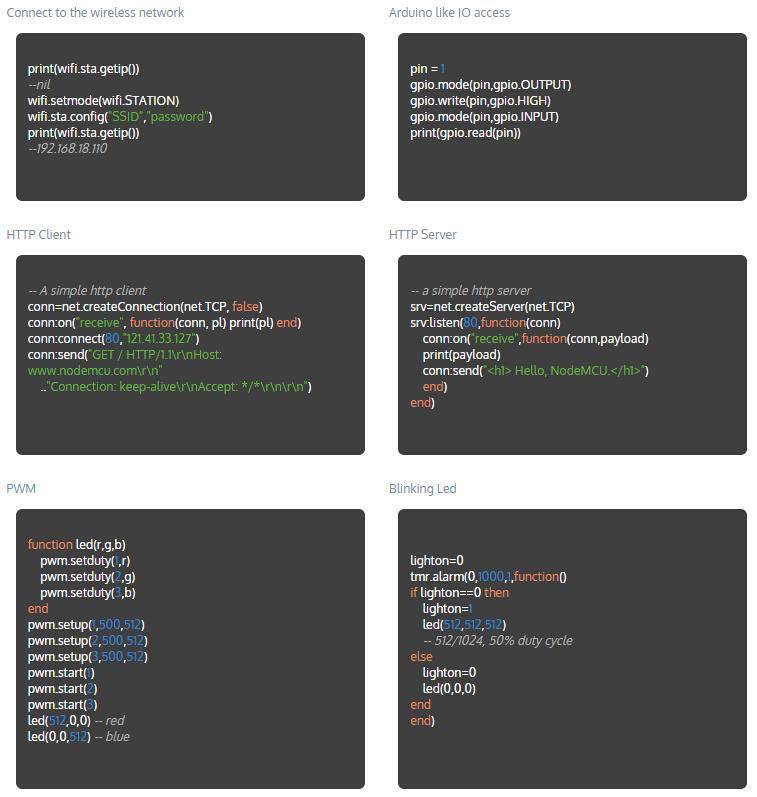757x797 pixels.
Task: Click the 'Hello, NodeMCU.' conn:send line
Action: click(x=535, y=371)
